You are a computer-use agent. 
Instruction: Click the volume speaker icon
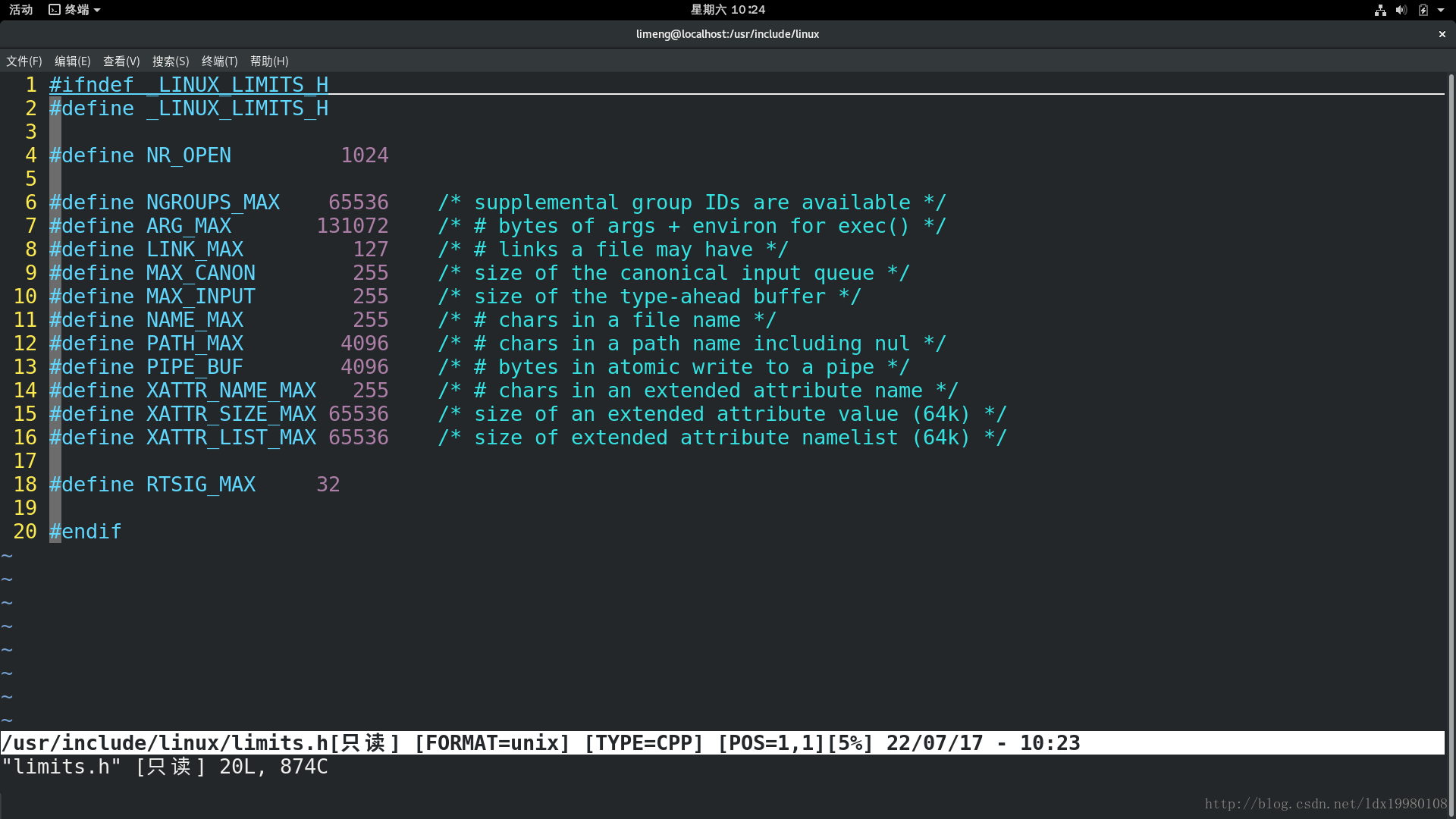pos(1401,10)
